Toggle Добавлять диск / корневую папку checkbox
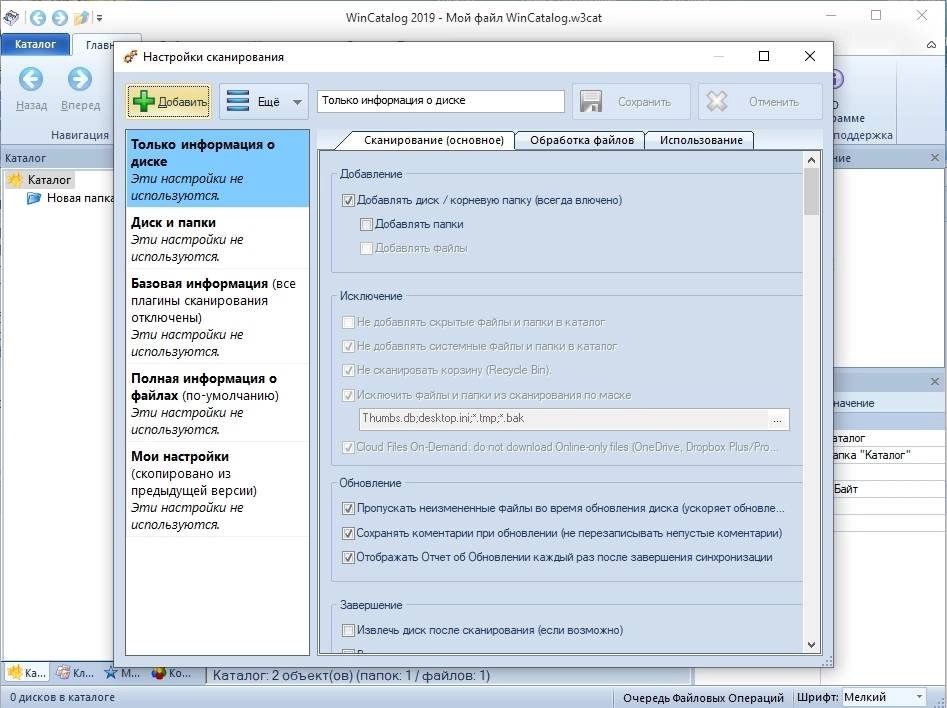Screen dimensions: 947x708 pyautogui.click(x=348, y=201)
